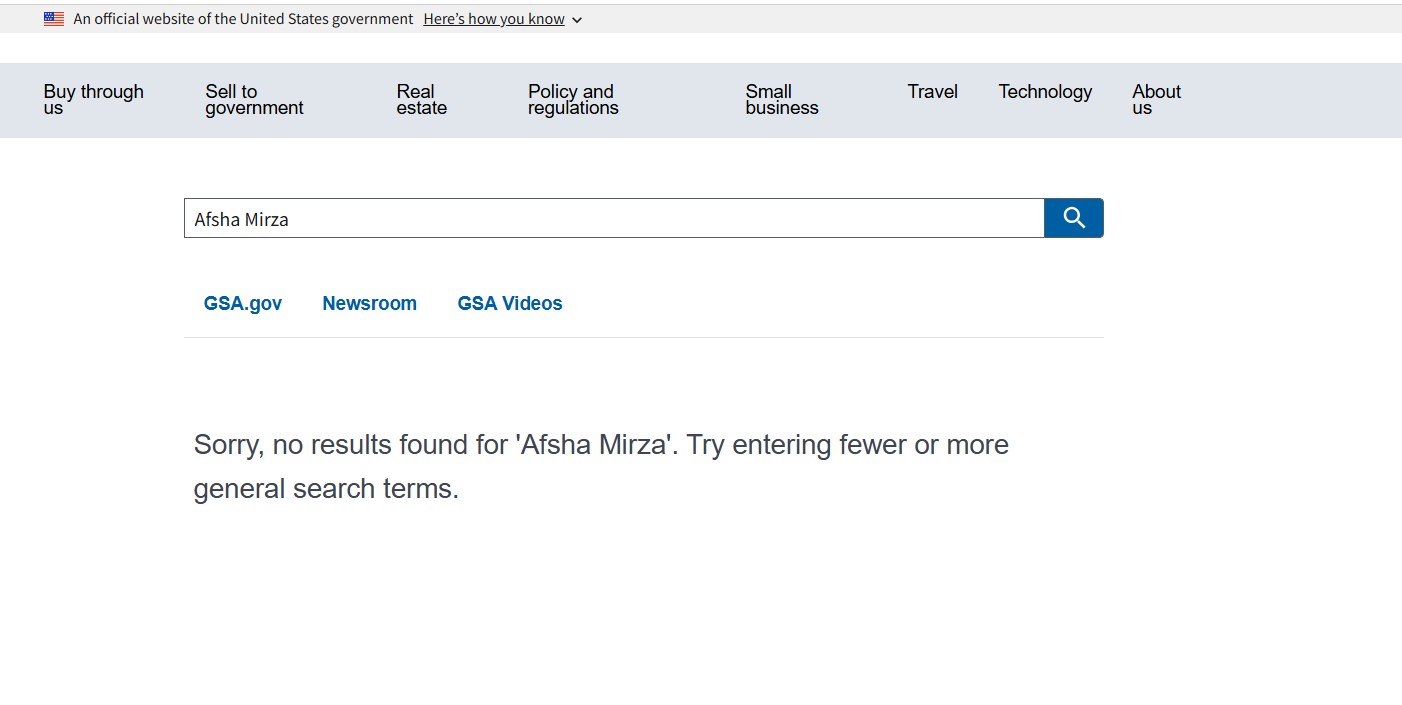
Task: Open the Buy through us menu
Action: tap(93, 100)
